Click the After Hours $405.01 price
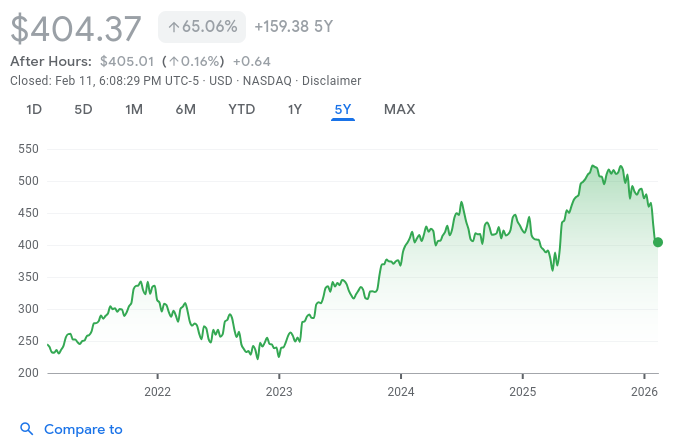This screenshot has width=673, height=445. [127, 61]
